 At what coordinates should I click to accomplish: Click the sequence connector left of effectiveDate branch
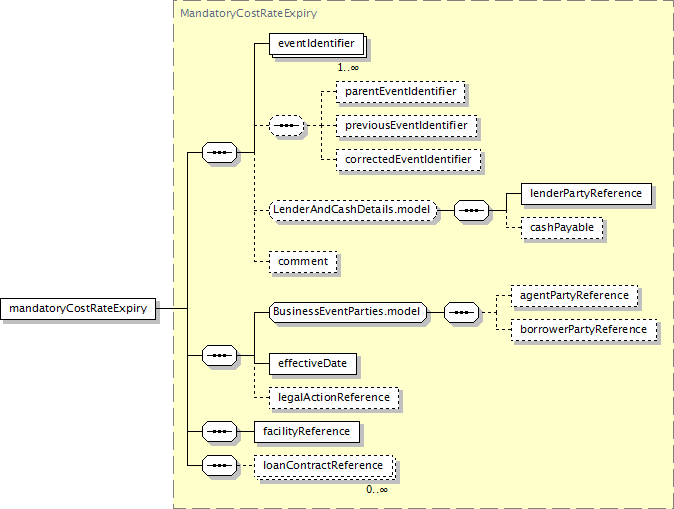coord(219,356)
